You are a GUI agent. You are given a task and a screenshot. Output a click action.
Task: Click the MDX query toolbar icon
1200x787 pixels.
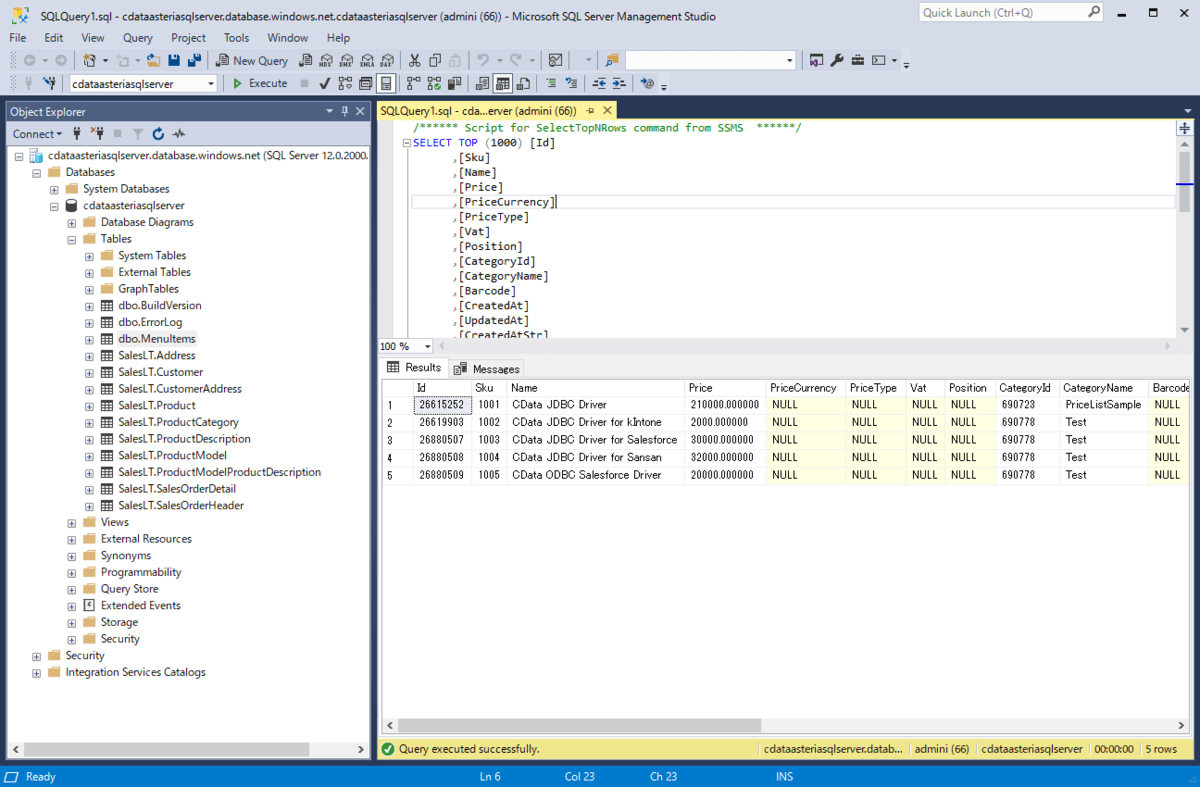click(326, 61)
